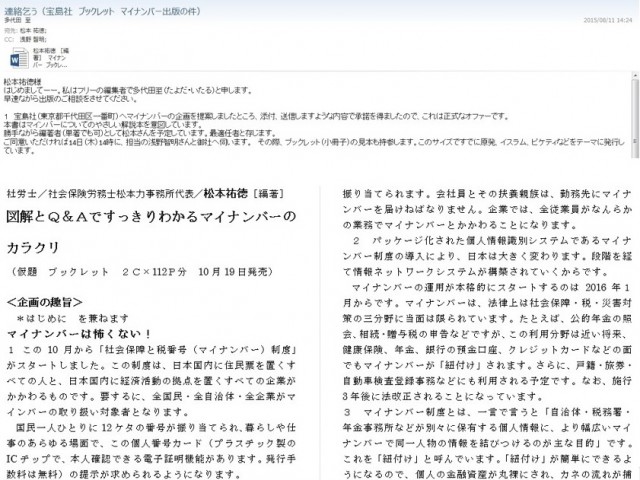The image size is (640, 480).
Task: Click the greeting line 松本祐徳様
Action: click(22, 82)
